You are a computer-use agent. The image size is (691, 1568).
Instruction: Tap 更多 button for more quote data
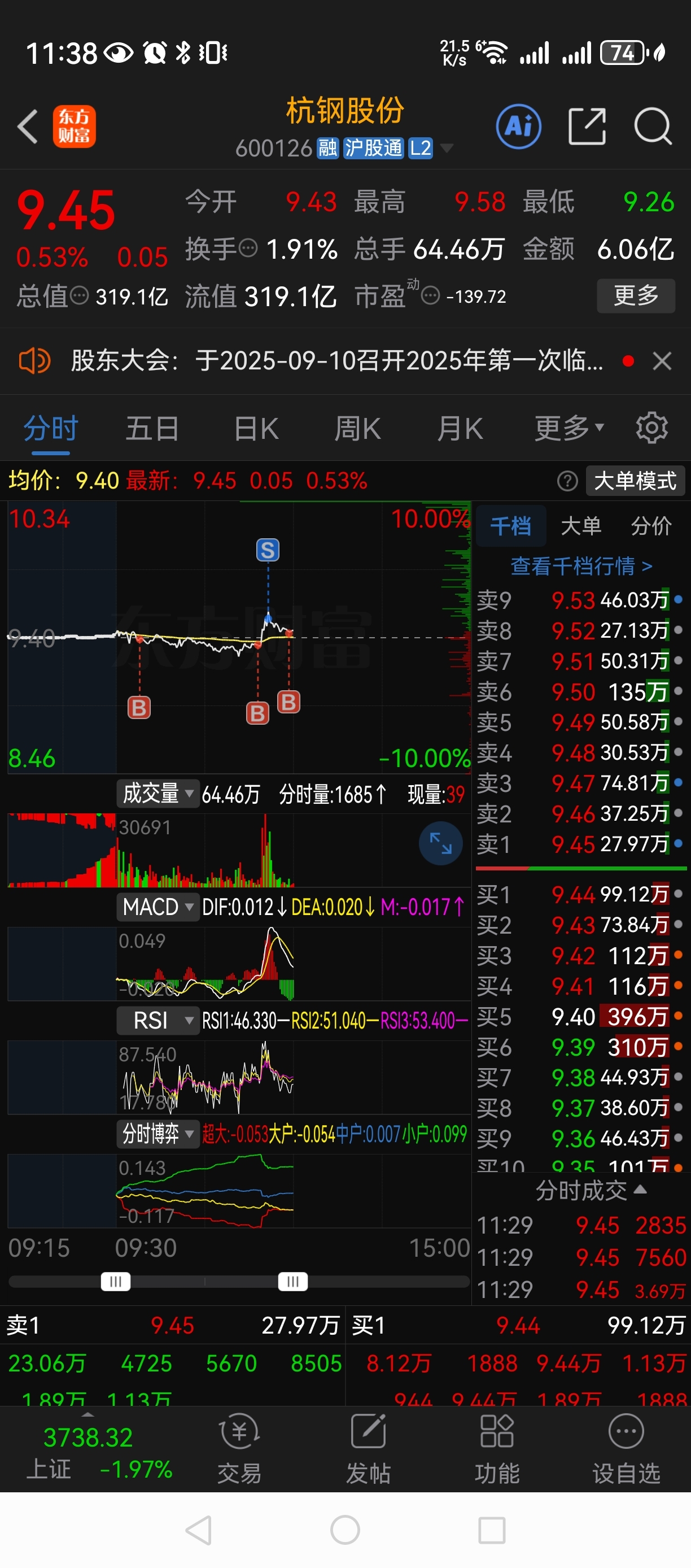pos(636,296)
